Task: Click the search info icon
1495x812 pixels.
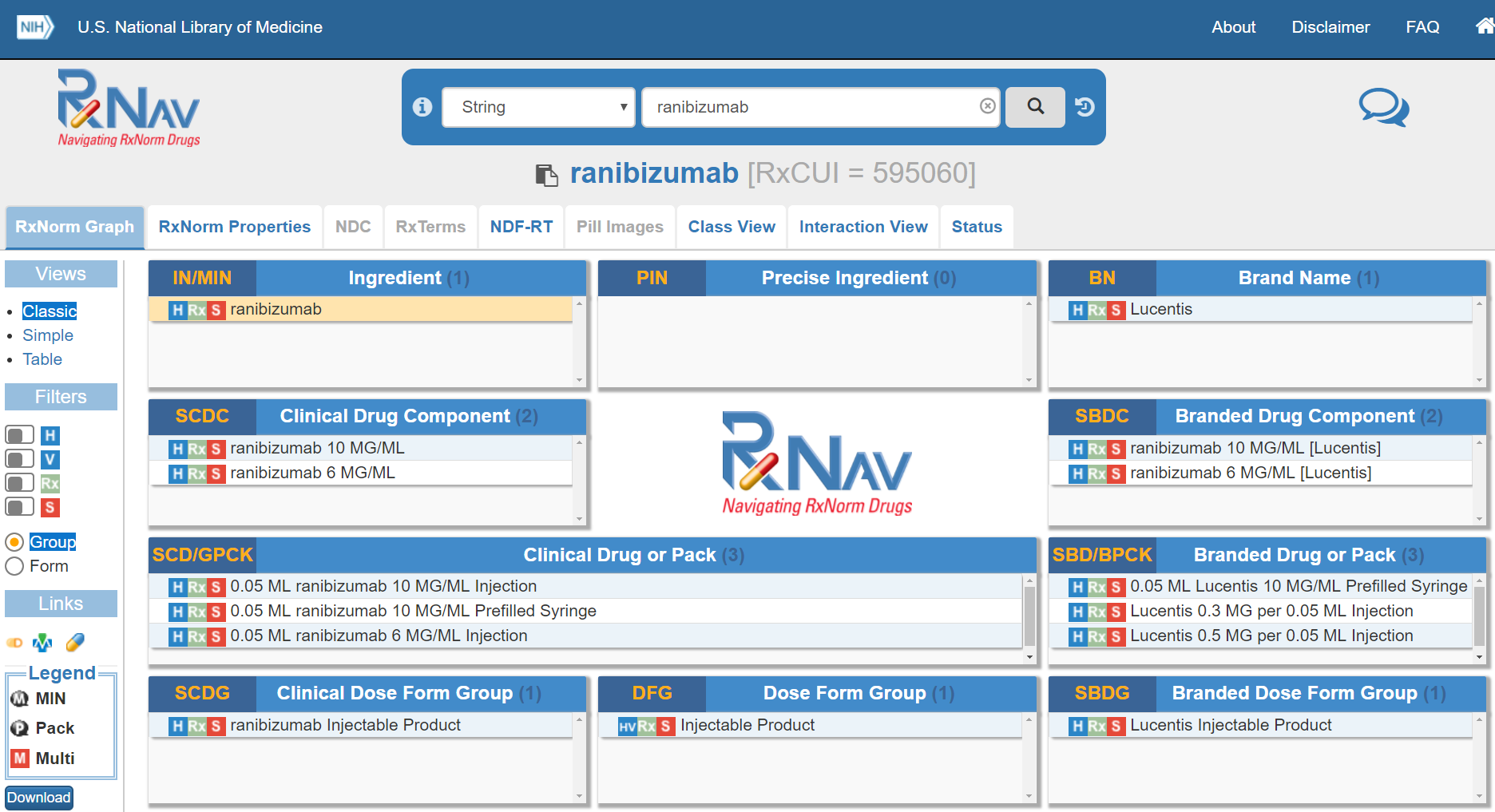Action: [422, 107]
